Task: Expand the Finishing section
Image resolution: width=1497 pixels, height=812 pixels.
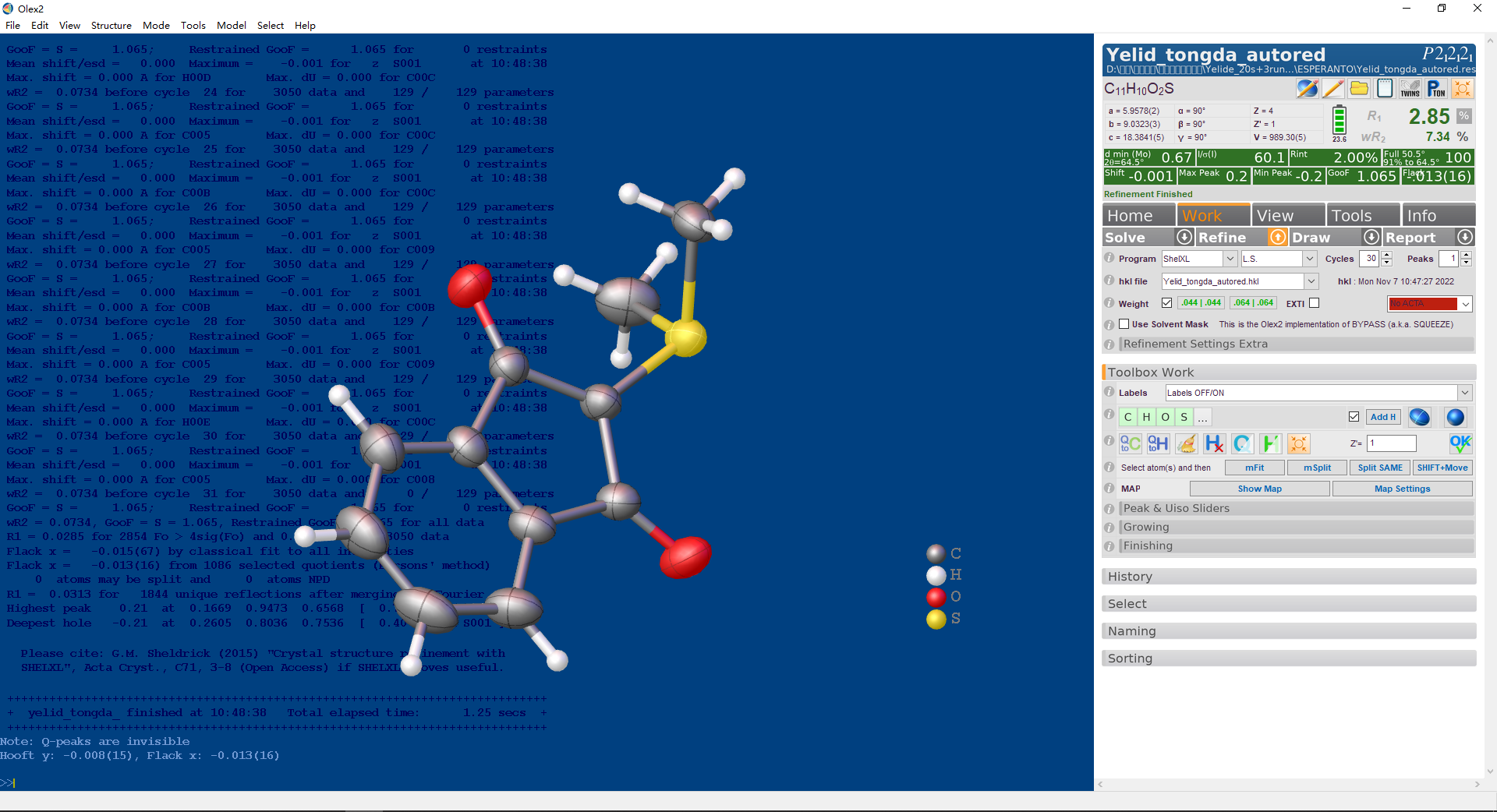Action: [x=1297, y=545]
